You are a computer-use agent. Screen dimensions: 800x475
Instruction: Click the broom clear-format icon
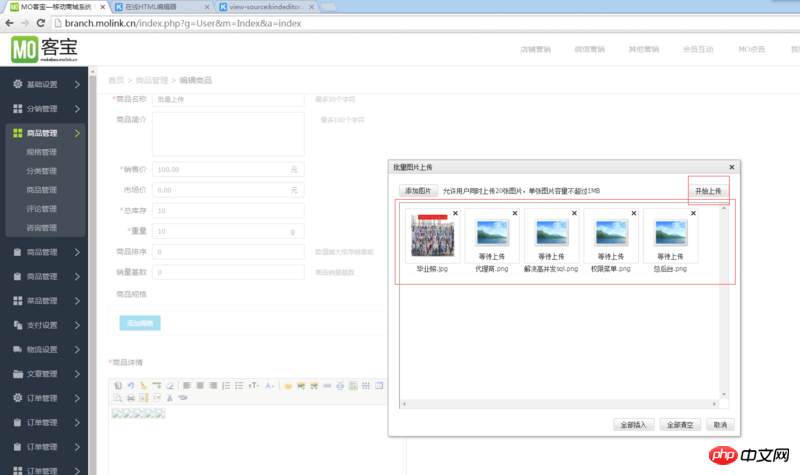tap(143, 386)
